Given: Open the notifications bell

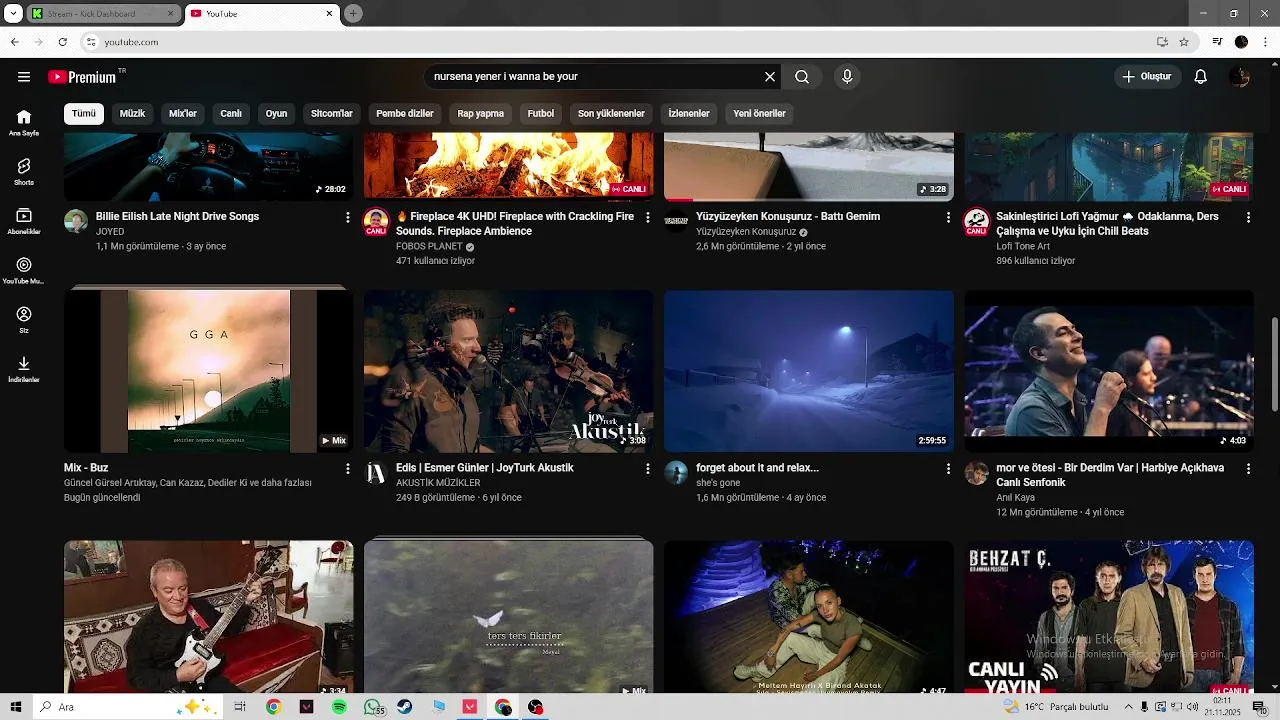Looking at the screenshot, I should [1201, 77].
